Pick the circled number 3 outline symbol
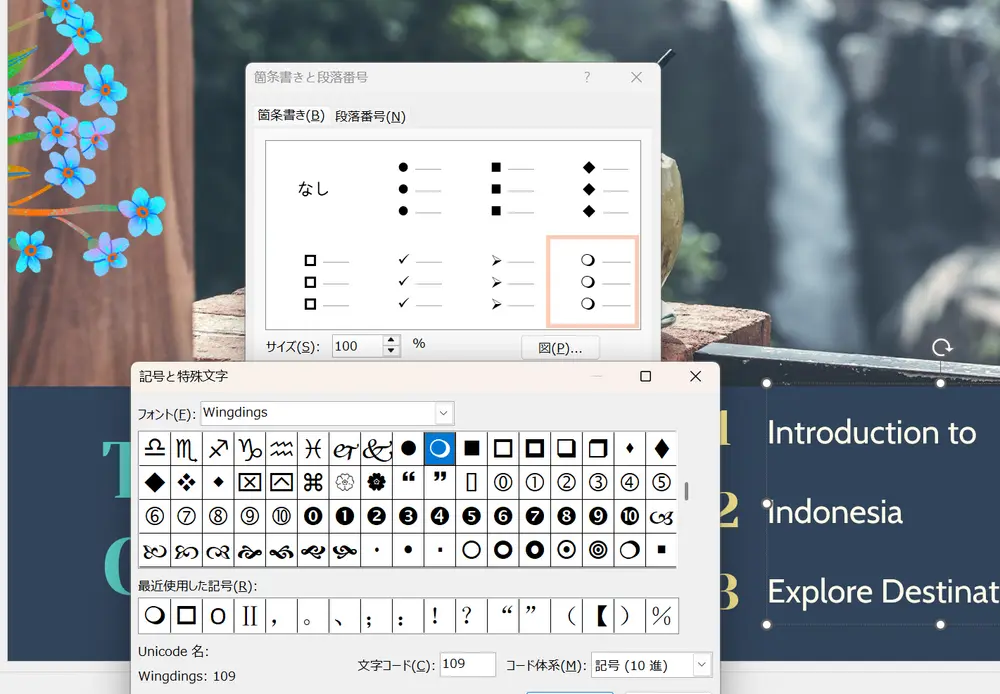Viewport: 1000px width, 694px height. (598, 482)
